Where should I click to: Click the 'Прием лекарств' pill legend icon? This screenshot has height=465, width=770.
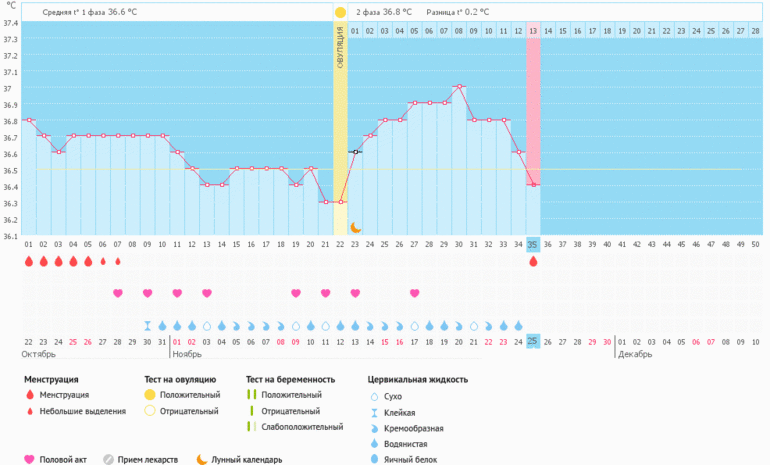coord(108,459)
